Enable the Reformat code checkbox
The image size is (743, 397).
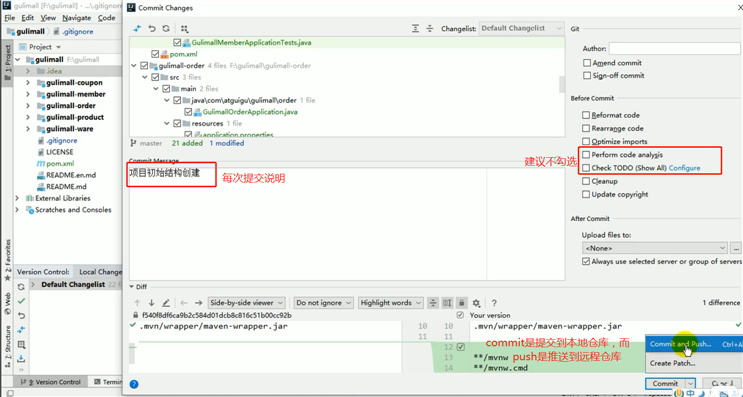(586, 115)
